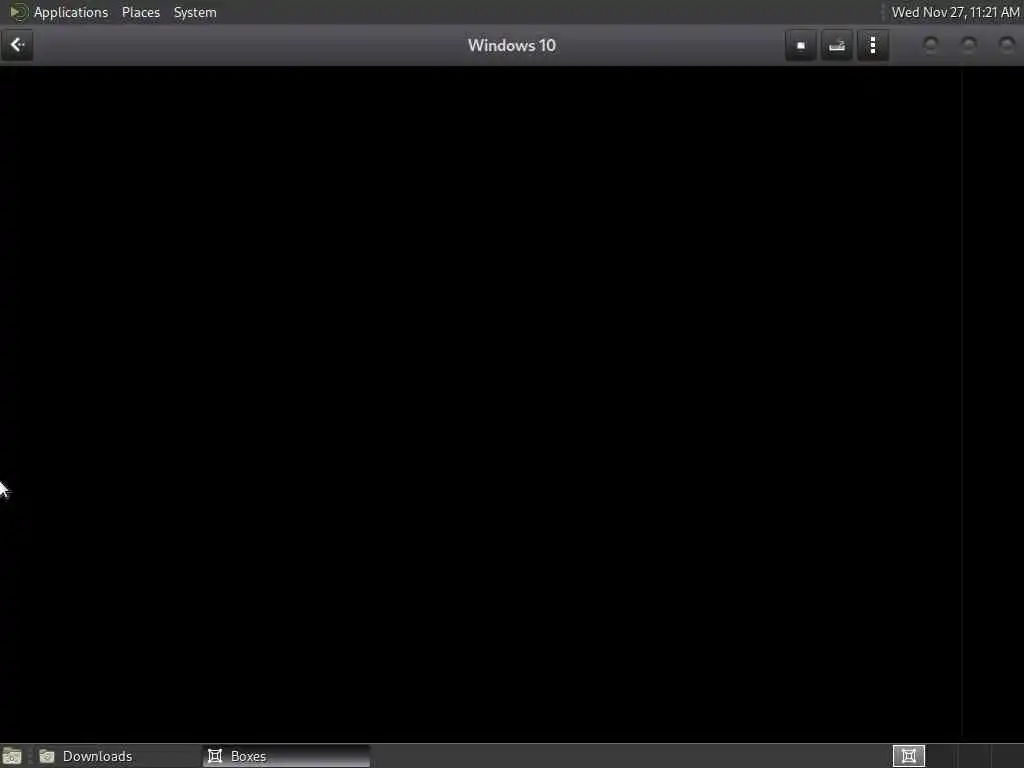Maximize the Boxes window
This screenshot has width=1024, height=768.
pos(968,45)
